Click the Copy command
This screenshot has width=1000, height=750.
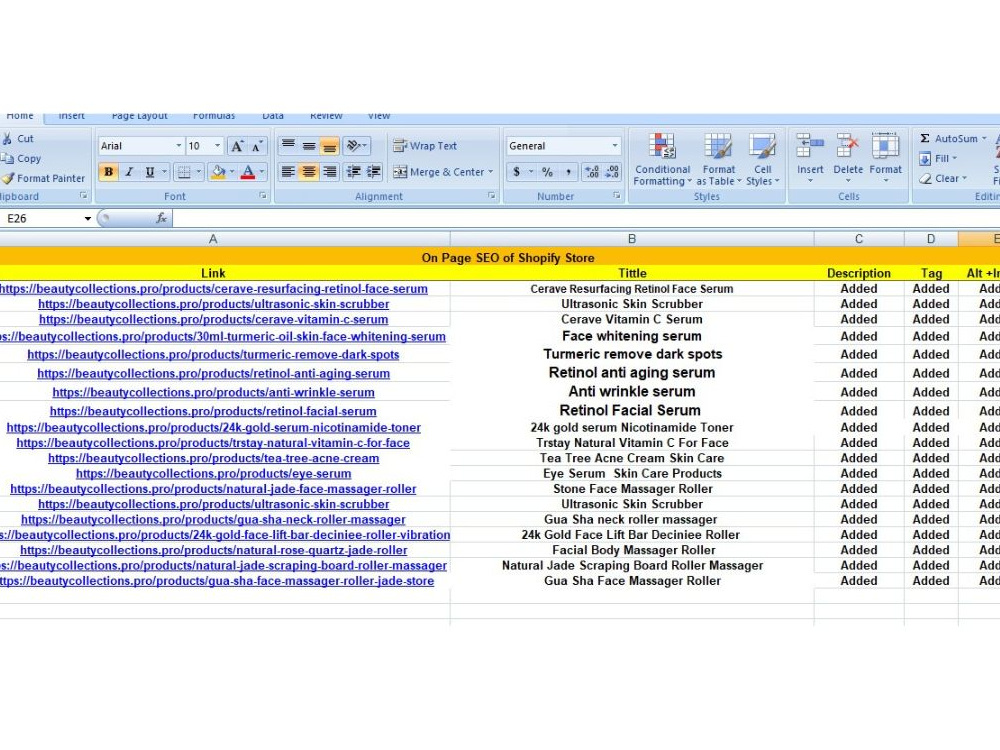[21, 158]
